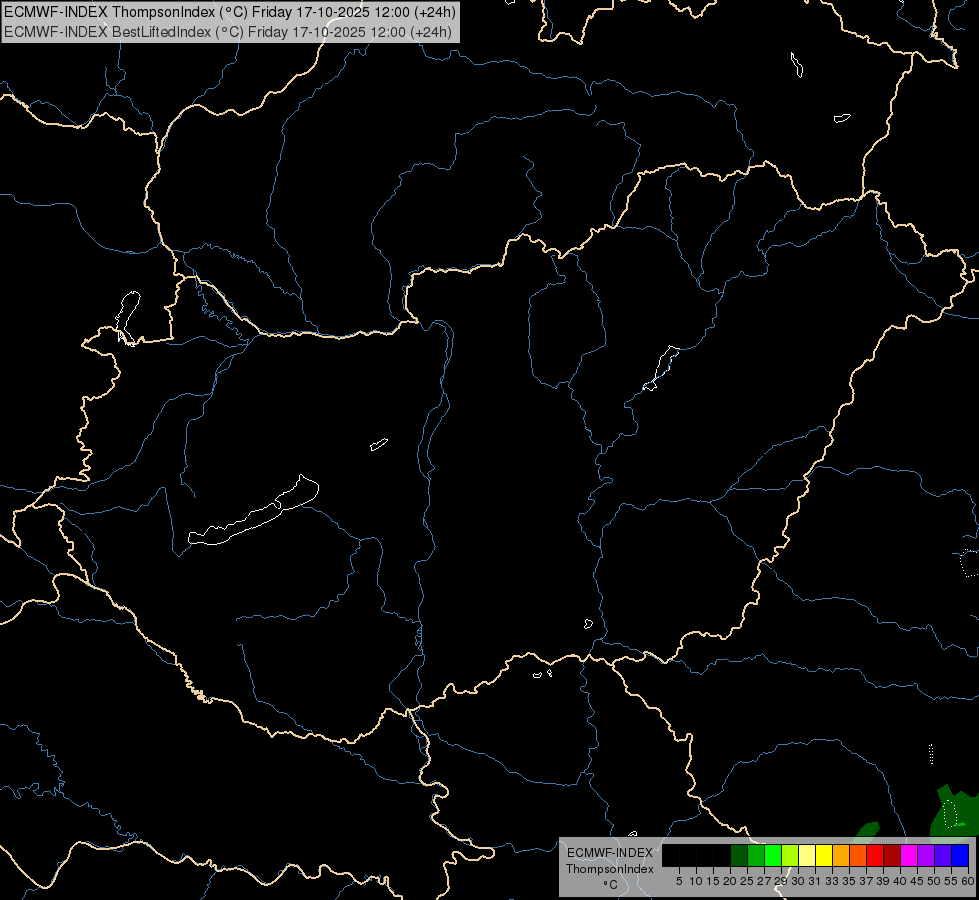Select the bright red 37–39 legend swatch
The height and width of the screenshot is (900, 979).
pyautogui.click(x=875, y=856)
